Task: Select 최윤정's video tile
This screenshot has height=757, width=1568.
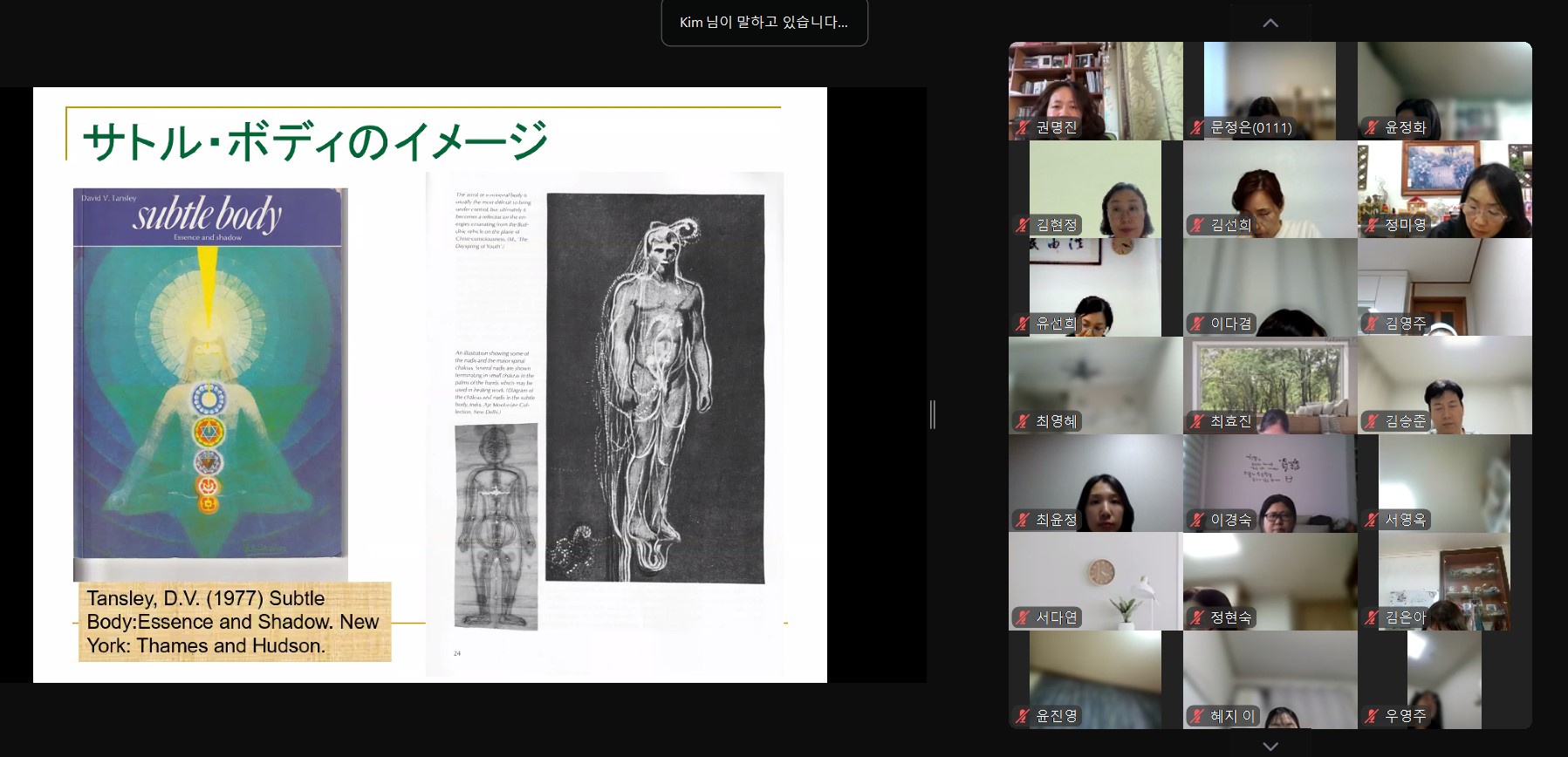Action: coord(1096,483)
